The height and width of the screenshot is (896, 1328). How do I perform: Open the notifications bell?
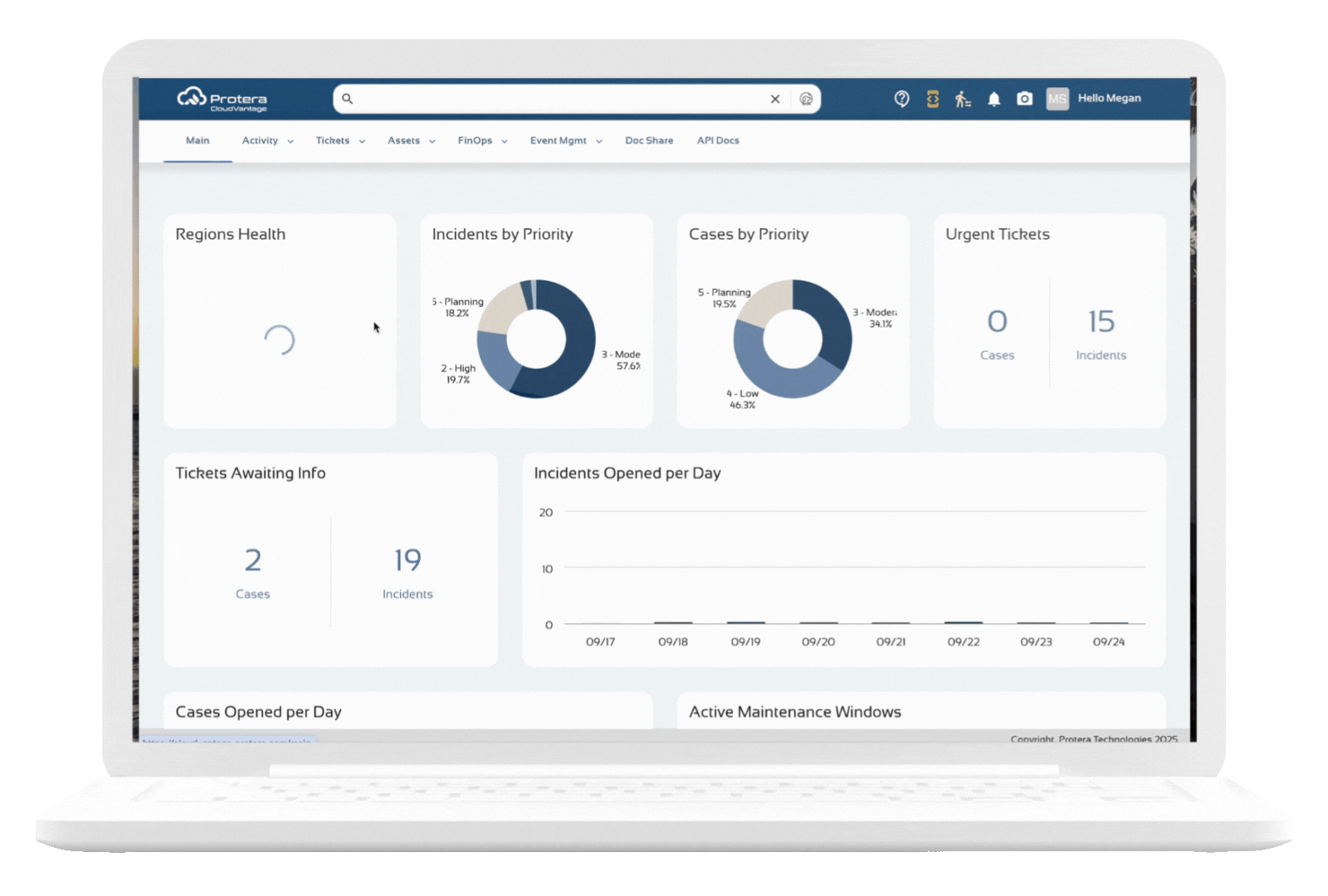click(x=994, y=99)
